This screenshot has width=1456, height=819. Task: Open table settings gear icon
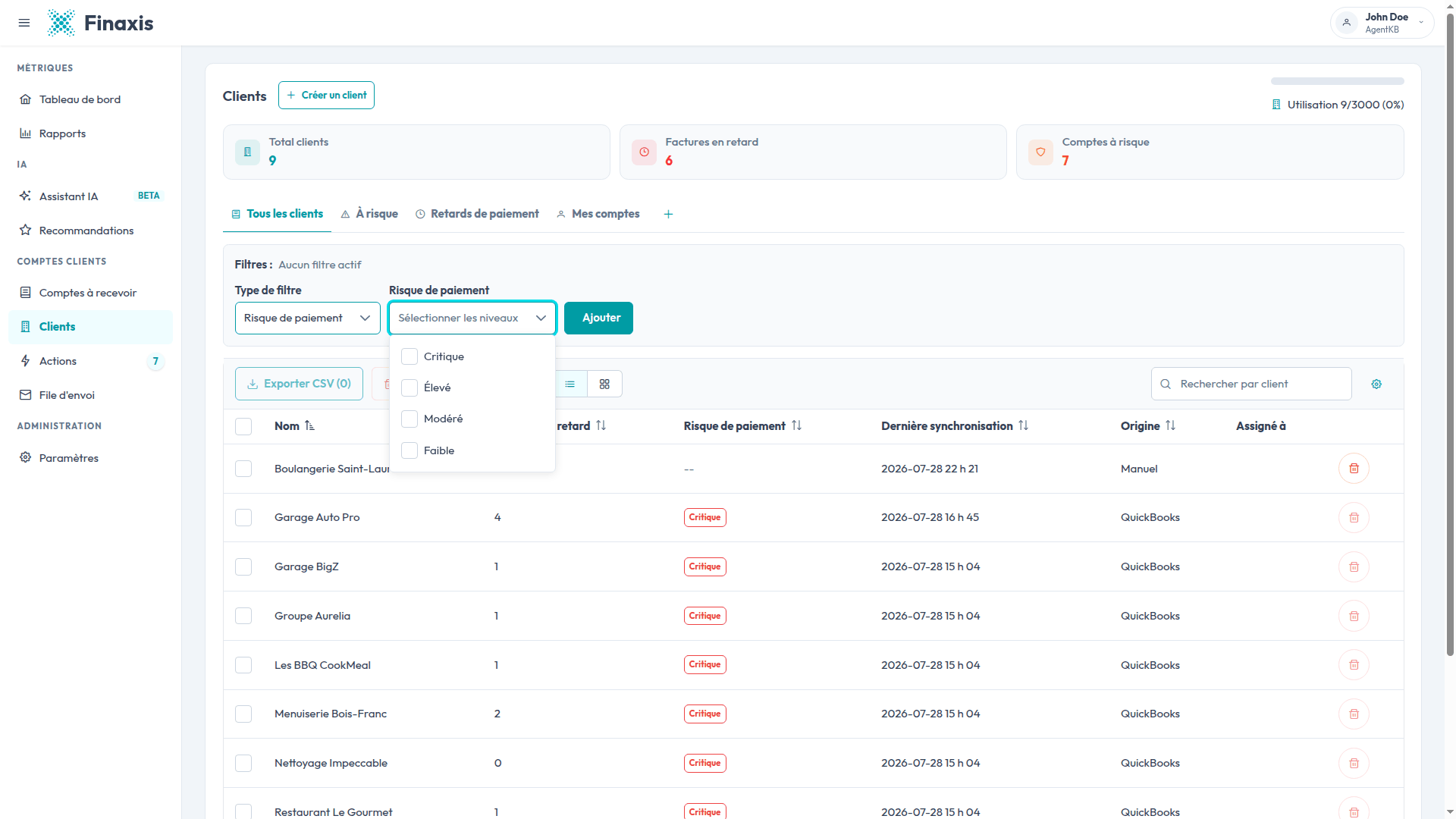(1376, 384)
